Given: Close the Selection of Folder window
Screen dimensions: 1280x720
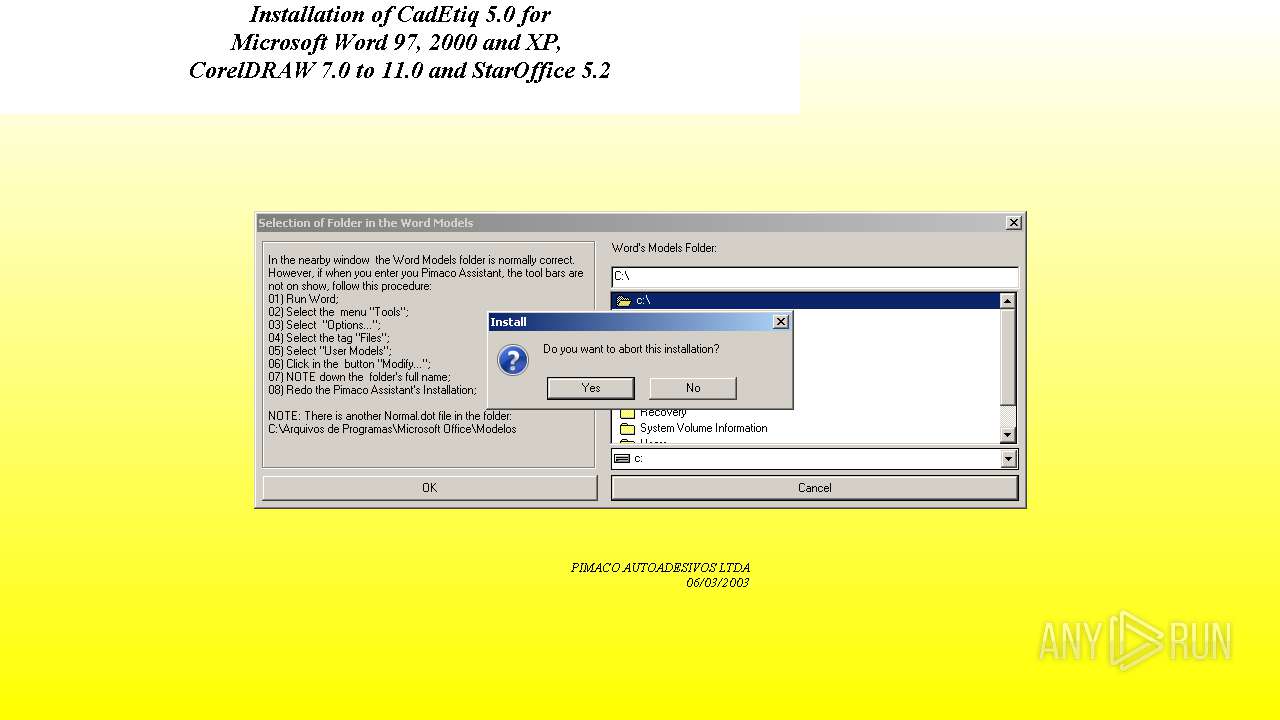Looking at the screenshot, I should click(x=1013, y=223).
